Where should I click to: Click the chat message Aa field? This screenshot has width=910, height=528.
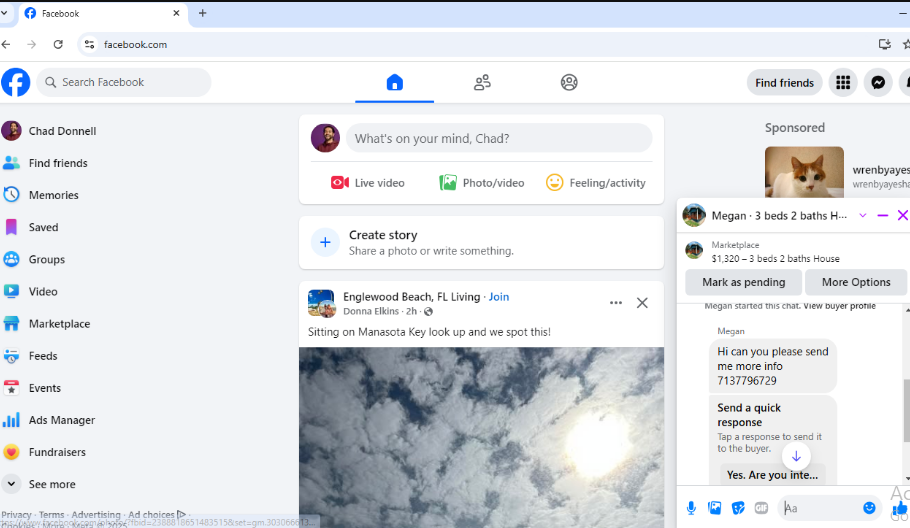(821, 508)
